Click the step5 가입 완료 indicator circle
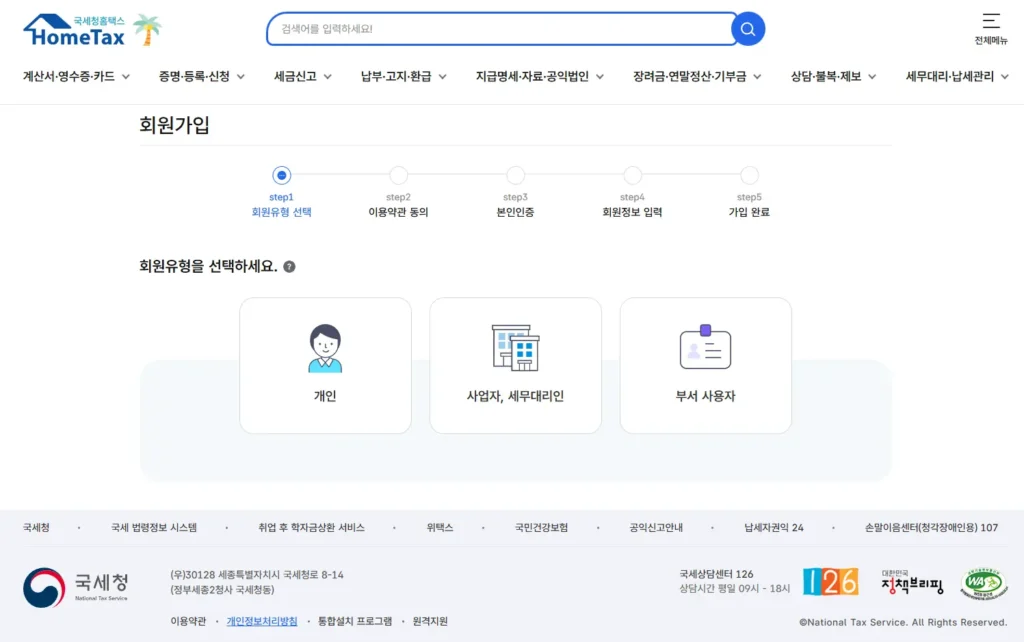Viewport: 1024px width, 642px height. pyautogui.click(x=749, y=175)
